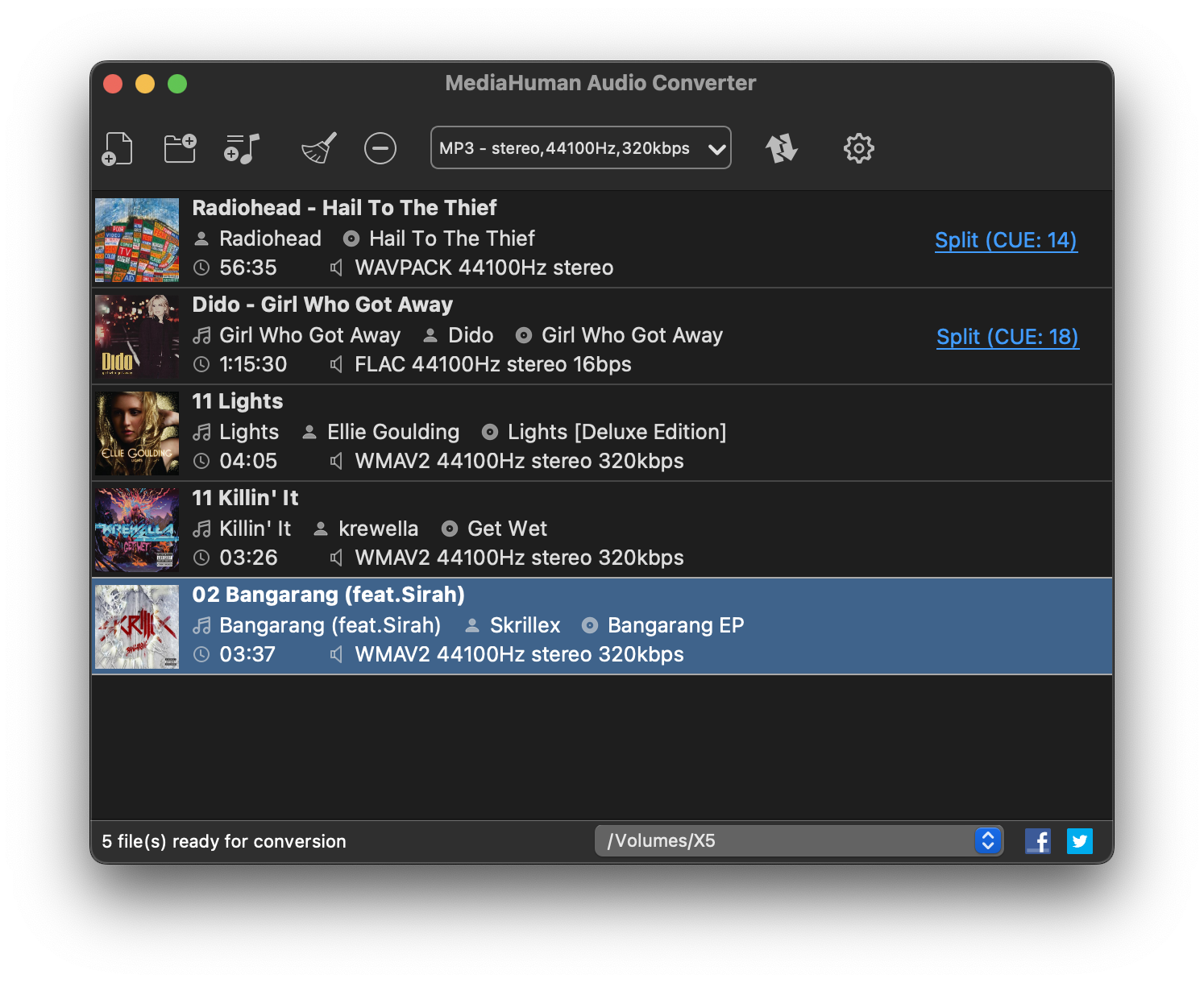The image size is (1204, 983).
Task: Open the Twitter share icon
Action: click(x=1080, y=841)
